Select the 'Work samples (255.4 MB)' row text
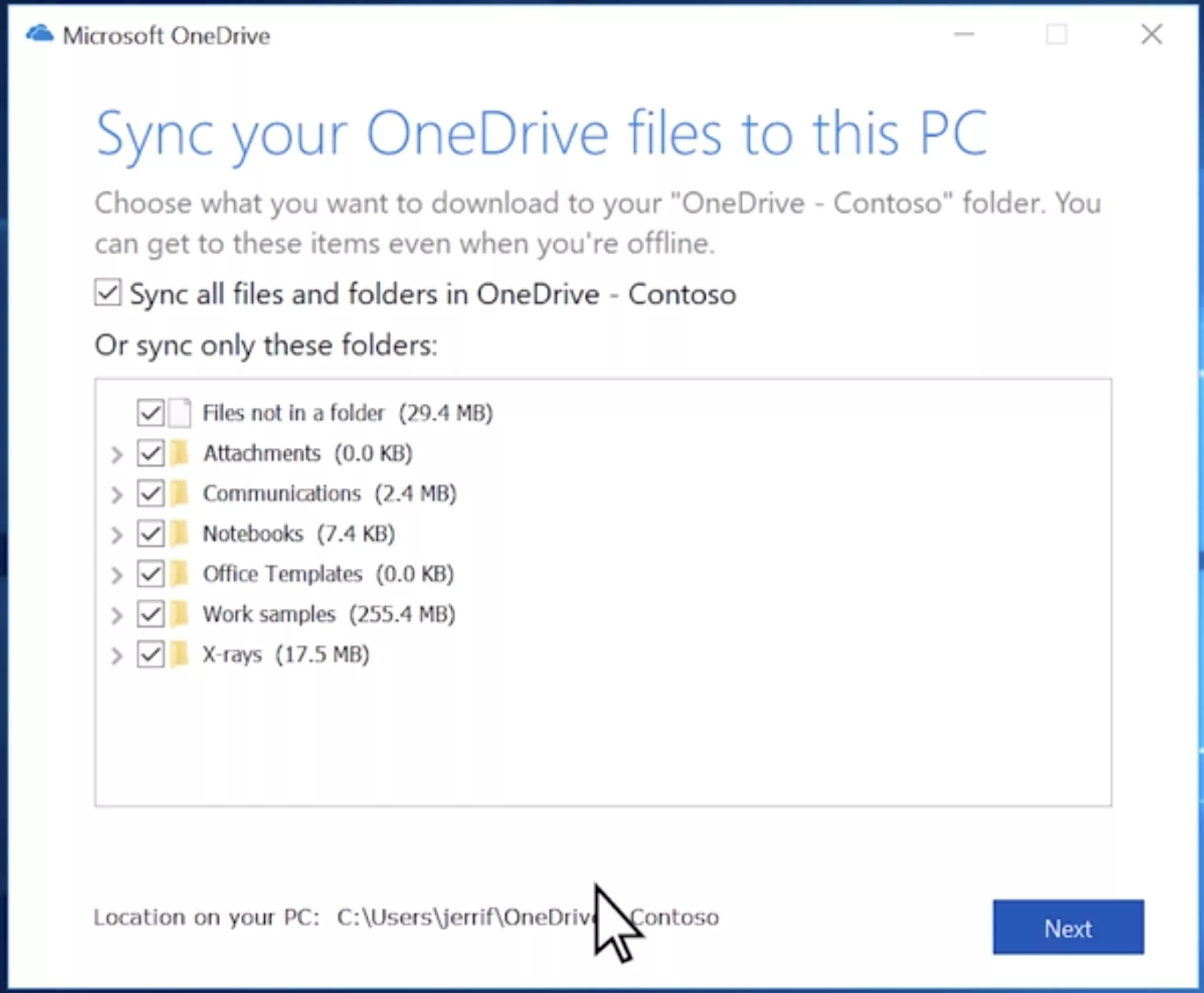 click(329, 614)
